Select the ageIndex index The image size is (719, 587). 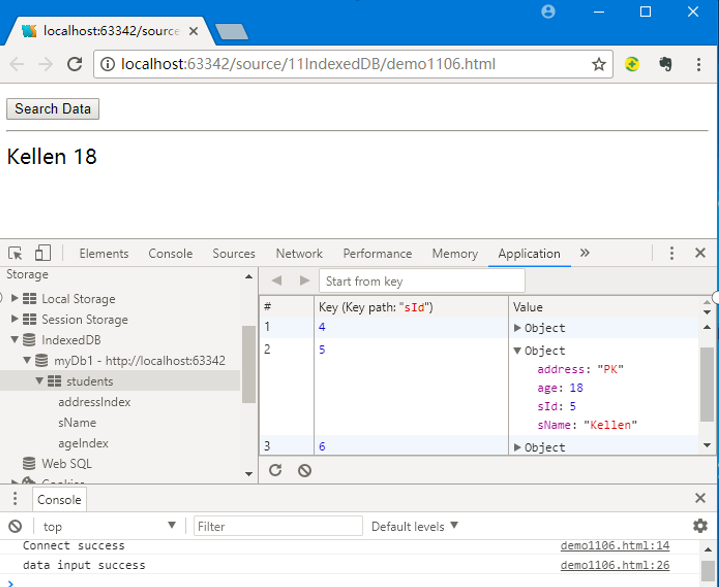click(x=83, y=443)
